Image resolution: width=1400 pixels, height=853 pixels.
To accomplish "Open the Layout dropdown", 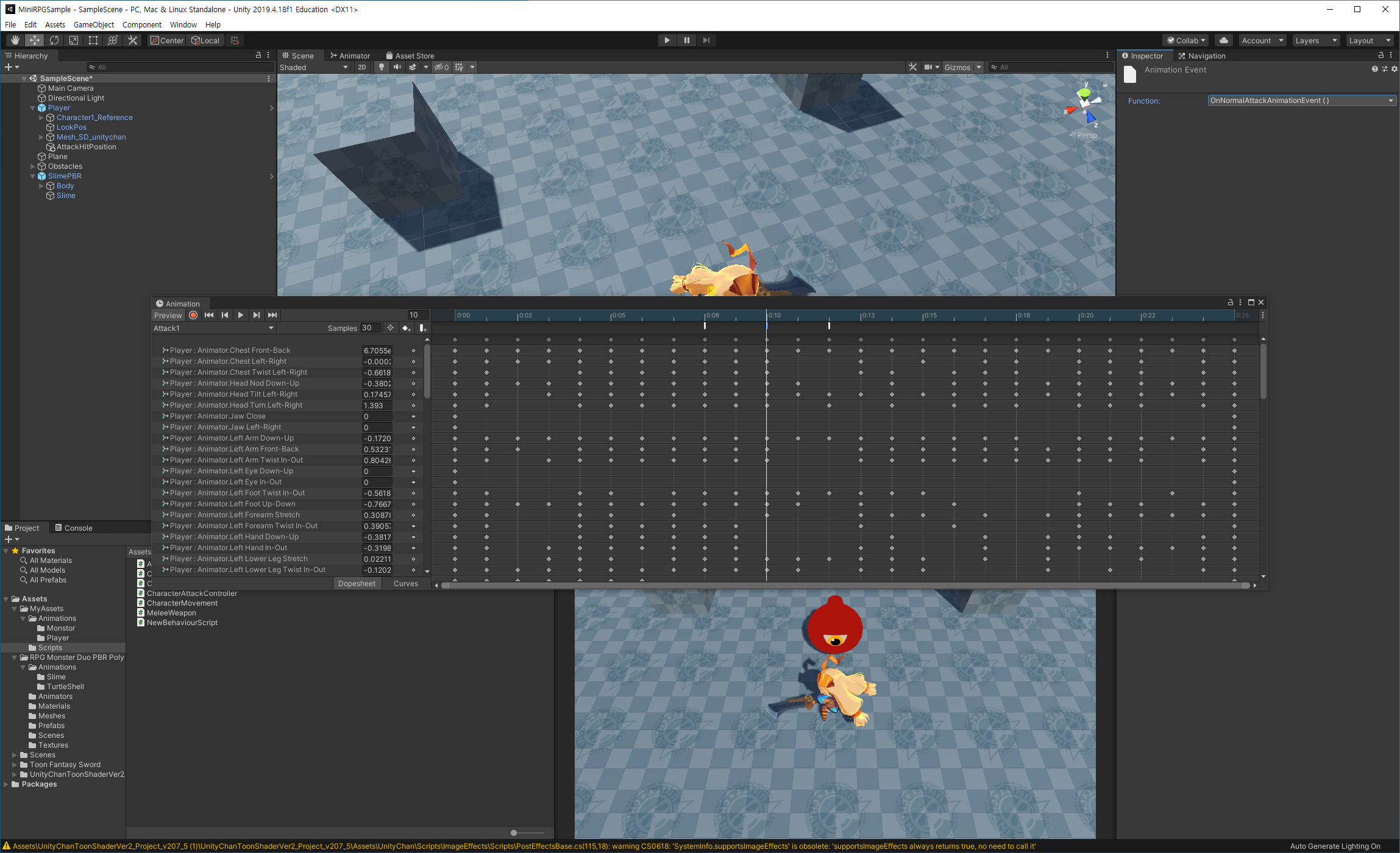I will (1370, 40).
